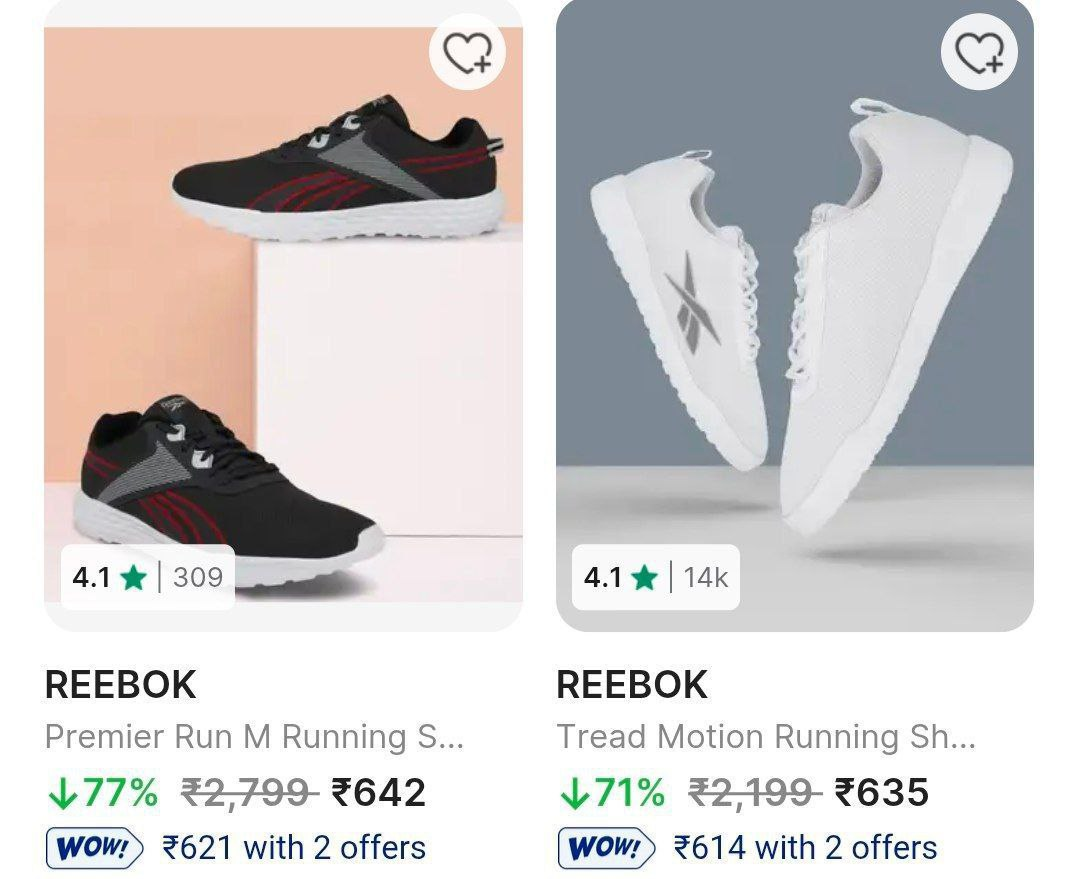View the ₹614 with 2 offers deal
Image resolution: width=1080 pixels, height=879 pixels.
pyautogui.click(x=806, y=848)
